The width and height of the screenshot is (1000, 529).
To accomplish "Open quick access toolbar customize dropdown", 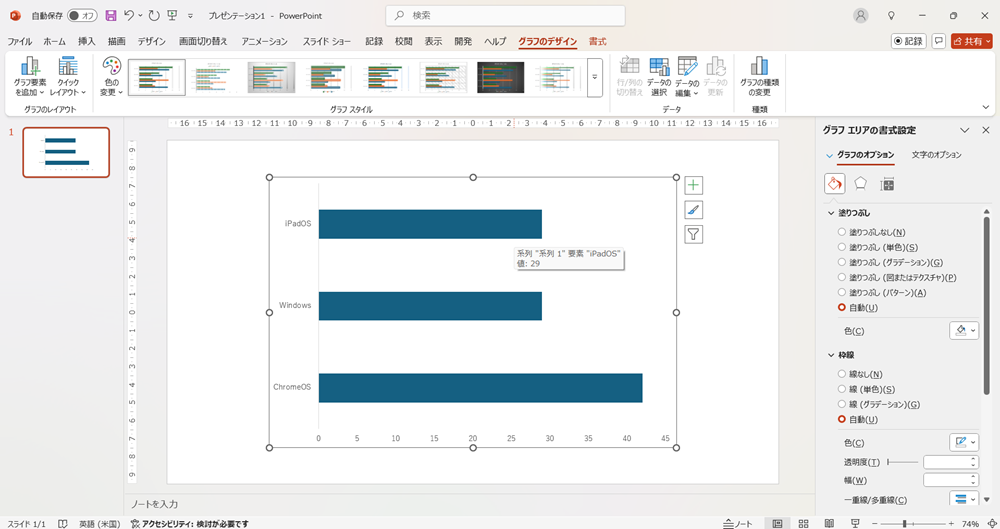I will click(190, 16).
